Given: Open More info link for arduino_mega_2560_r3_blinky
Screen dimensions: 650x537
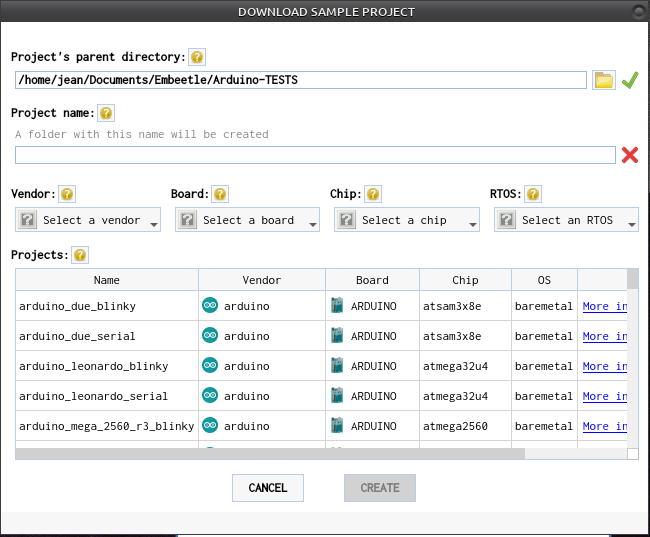Looking at the screenshot, I should [605, 426].
